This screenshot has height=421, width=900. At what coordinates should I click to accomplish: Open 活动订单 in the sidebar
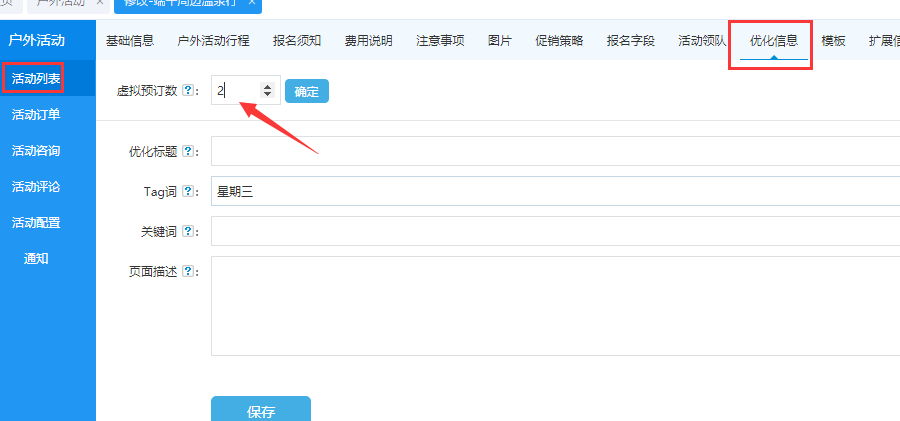[x=36, y=114]
